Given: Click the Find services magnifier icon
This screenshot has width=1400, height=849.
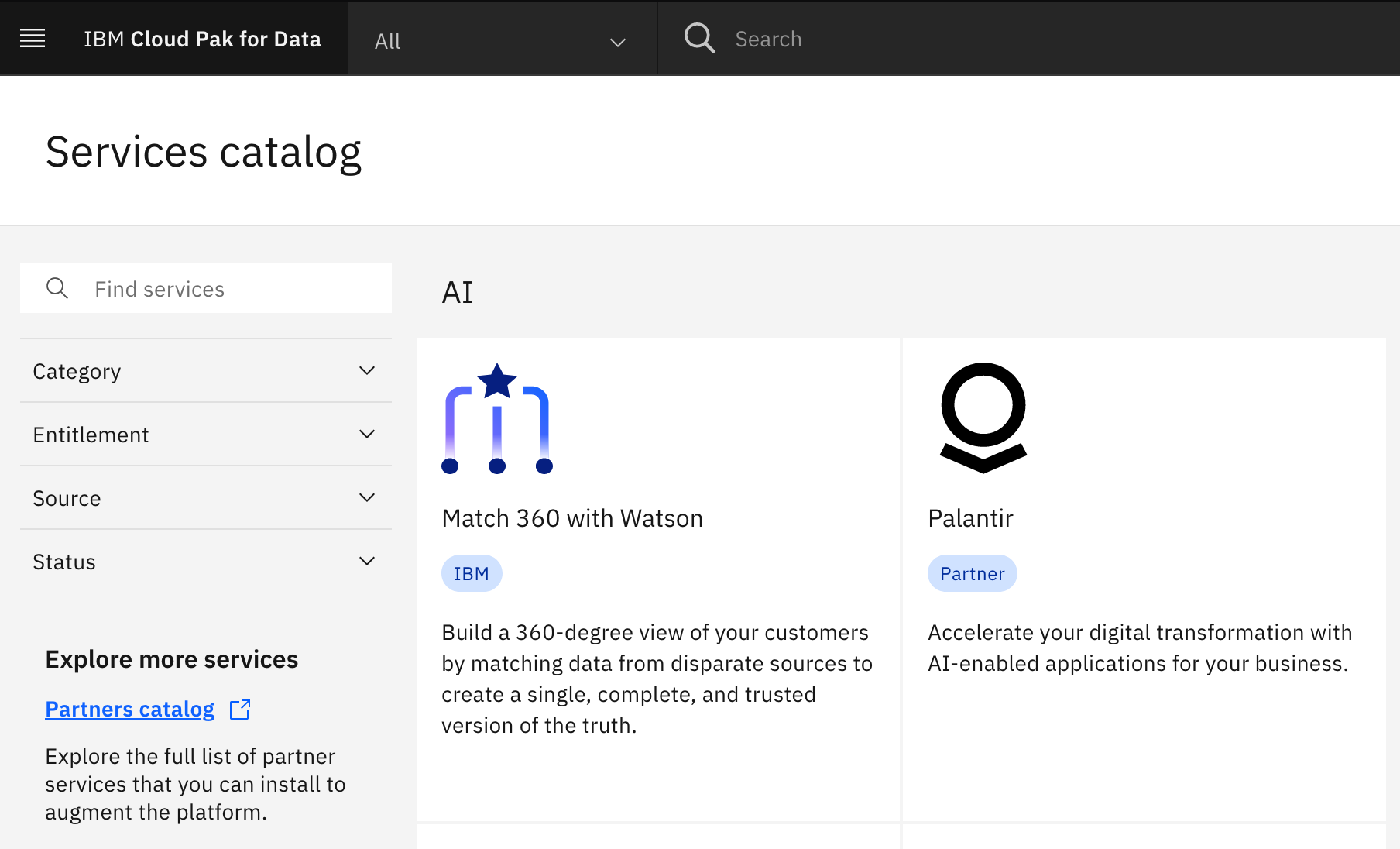Looking at the screenshot, I should tap(57, 288).
